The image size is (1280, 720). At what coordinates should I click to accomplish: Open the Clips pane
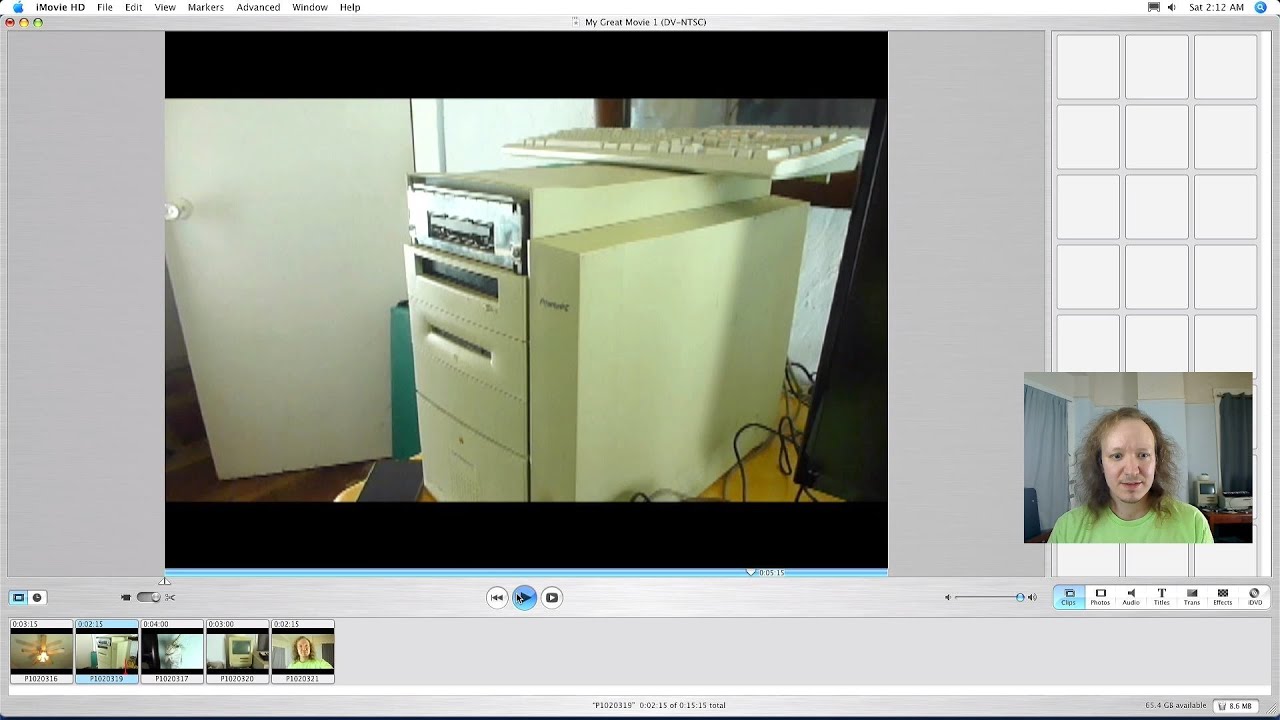[1068, 597]
